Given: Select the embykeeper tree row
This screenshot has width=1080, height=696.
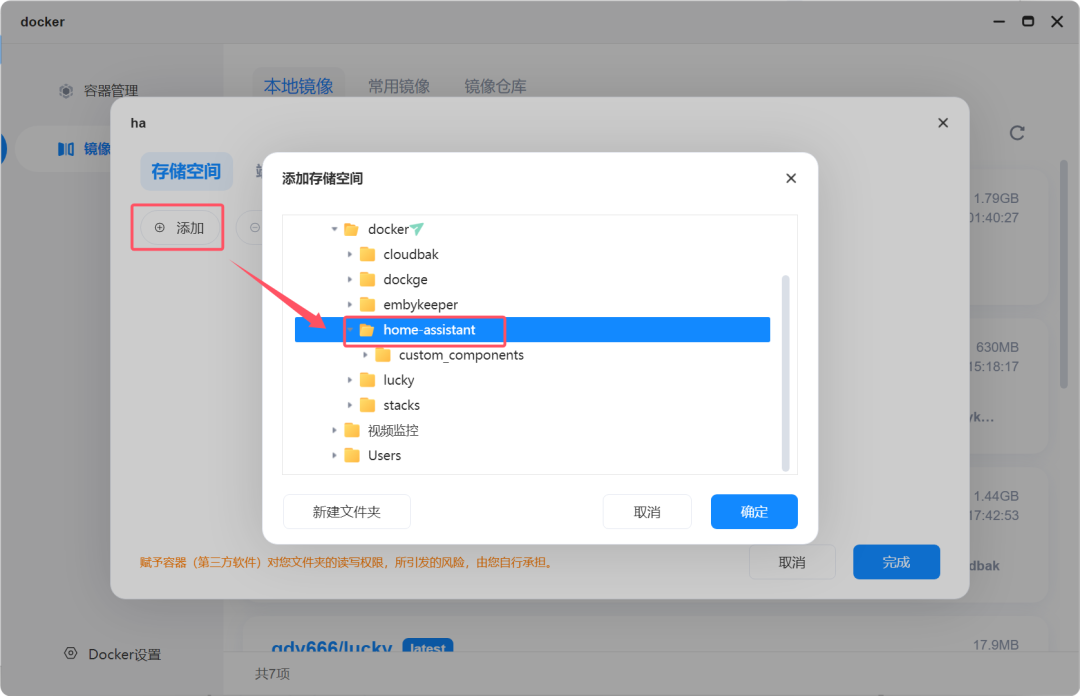Looking at the screenshot, I should point(532,305).
